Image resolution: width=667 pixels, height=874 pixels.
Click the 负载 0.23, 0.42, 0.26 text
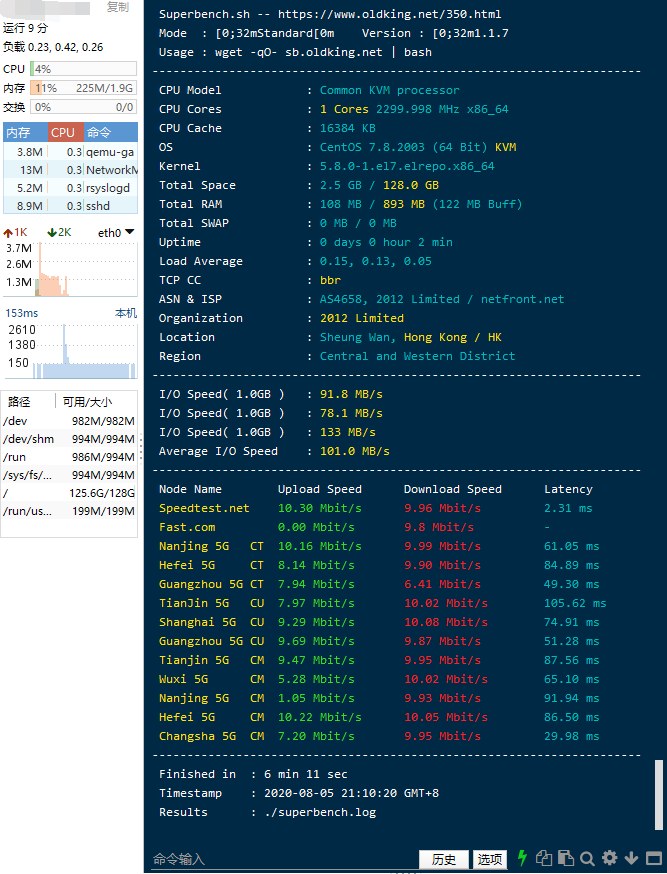[53, 47]
